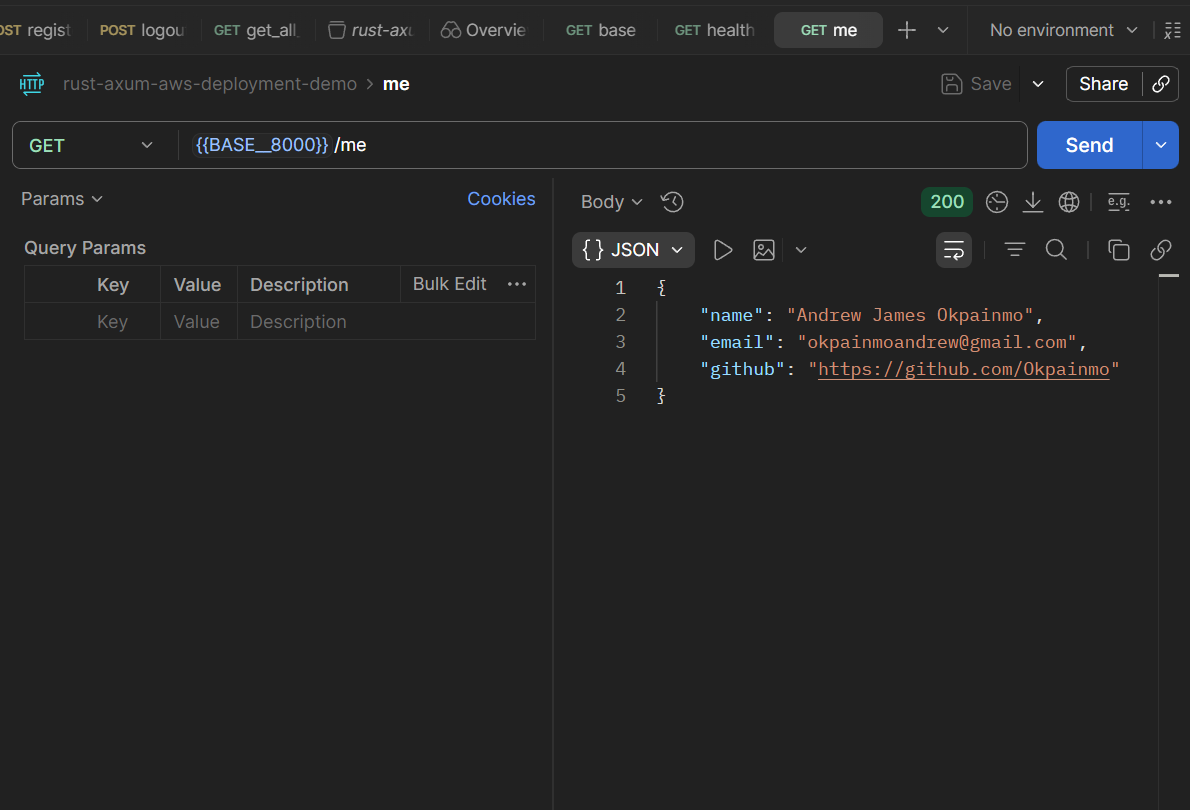The width and height of the screenshot is (1190, 810).
Task: Click the empty Key cell
Action: 112,322
